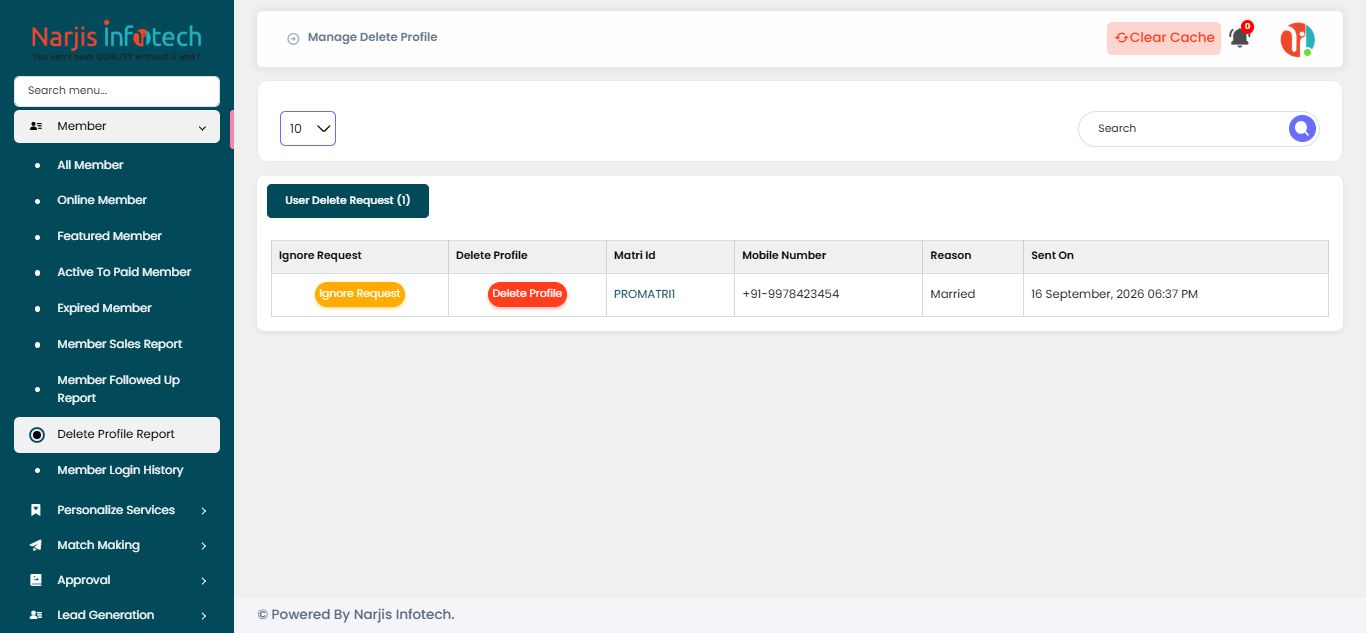Open Member Login History
Screen dimensions: 1366x633
pyautogui.click(x=120, y=470)
